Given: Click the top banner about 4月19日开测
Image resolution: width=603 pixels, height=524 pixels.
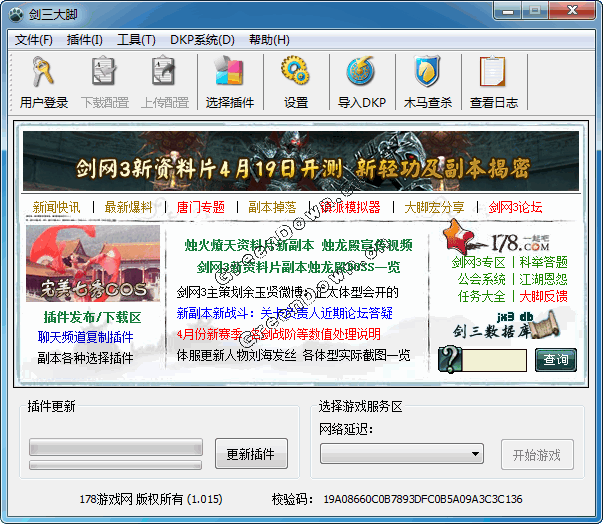Looking at the screenshot, I should [x=301, y=161].
